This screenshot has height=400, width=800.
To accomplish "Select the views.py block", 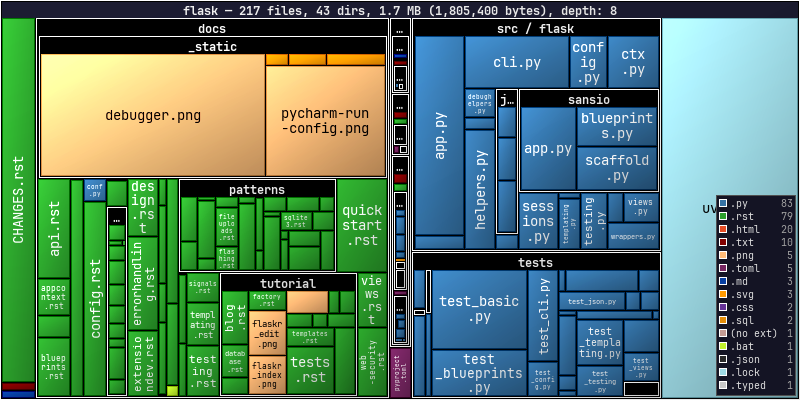I will pos(641,208).
